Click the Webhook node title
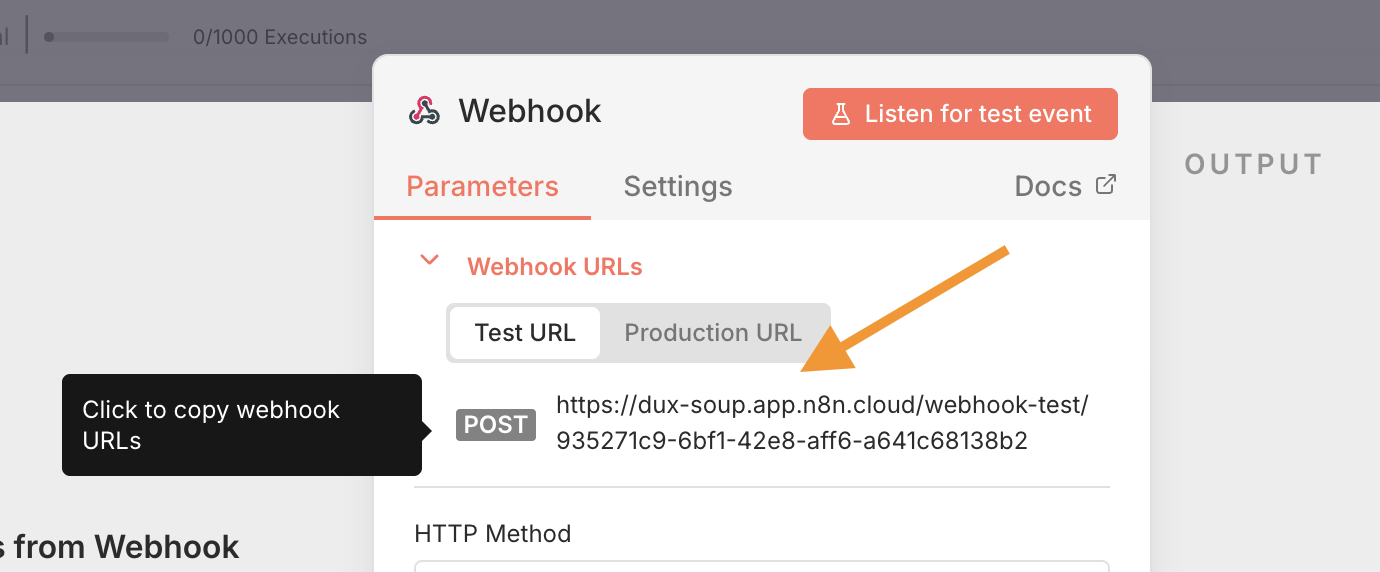 click(x=530, y=111)
